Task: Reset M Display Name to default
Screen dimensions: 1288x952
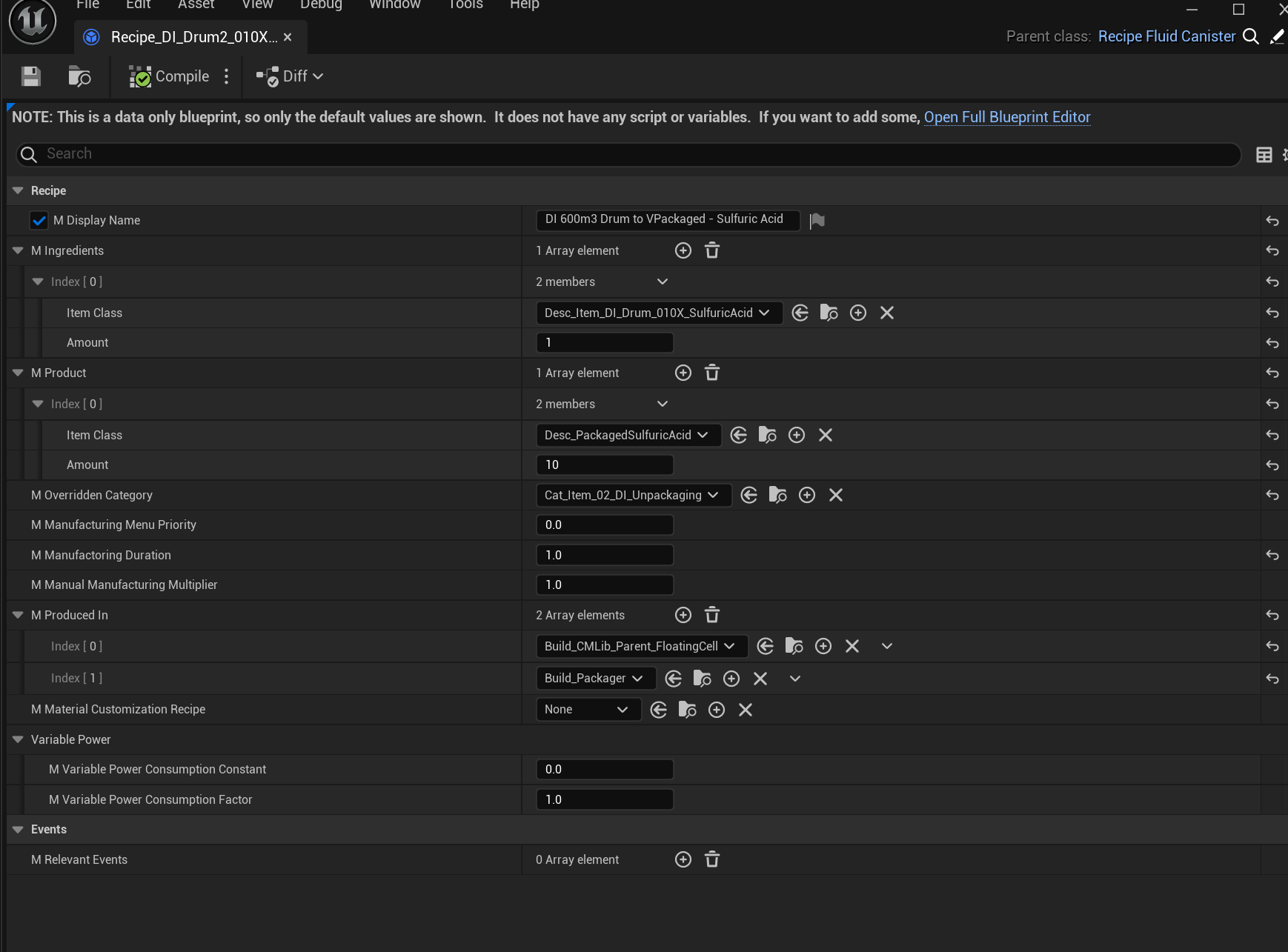Action: pos(1272,221)
